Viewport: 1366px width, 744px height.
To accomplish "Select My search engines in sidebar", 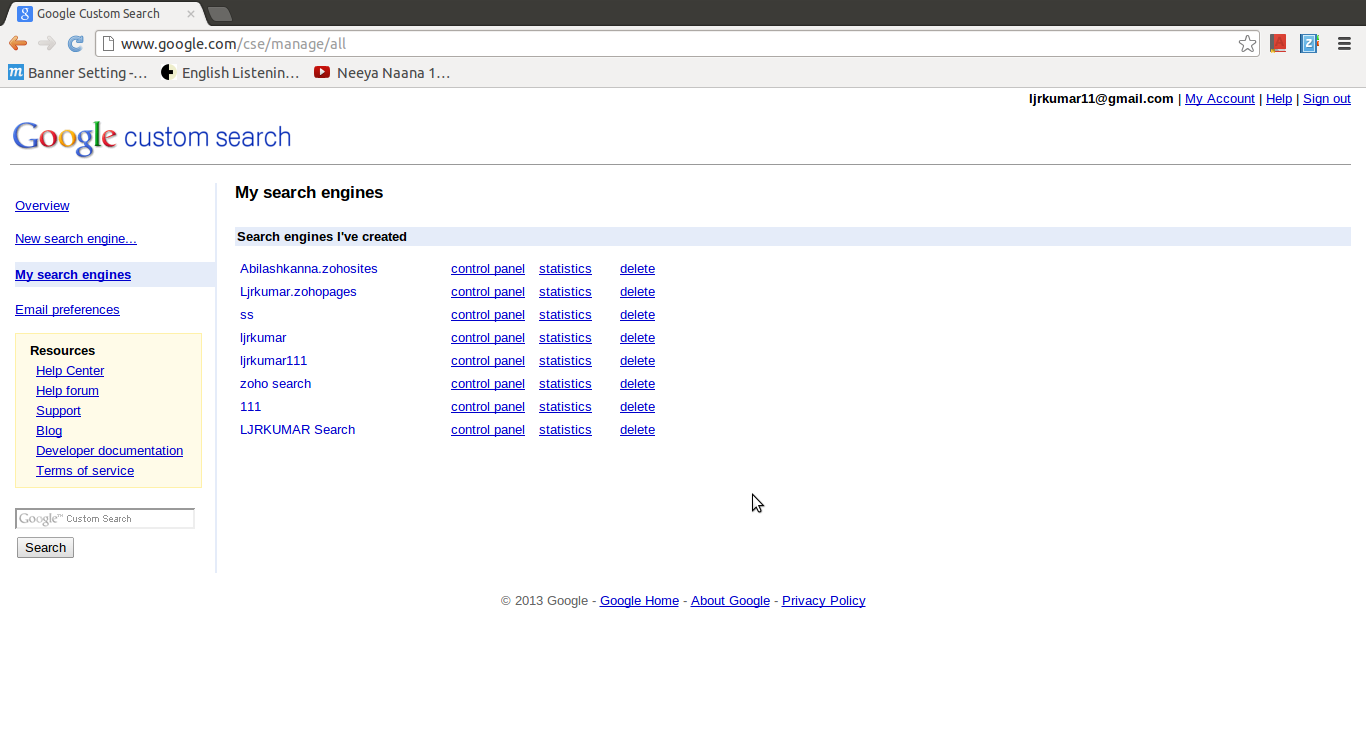I will 73,275.
